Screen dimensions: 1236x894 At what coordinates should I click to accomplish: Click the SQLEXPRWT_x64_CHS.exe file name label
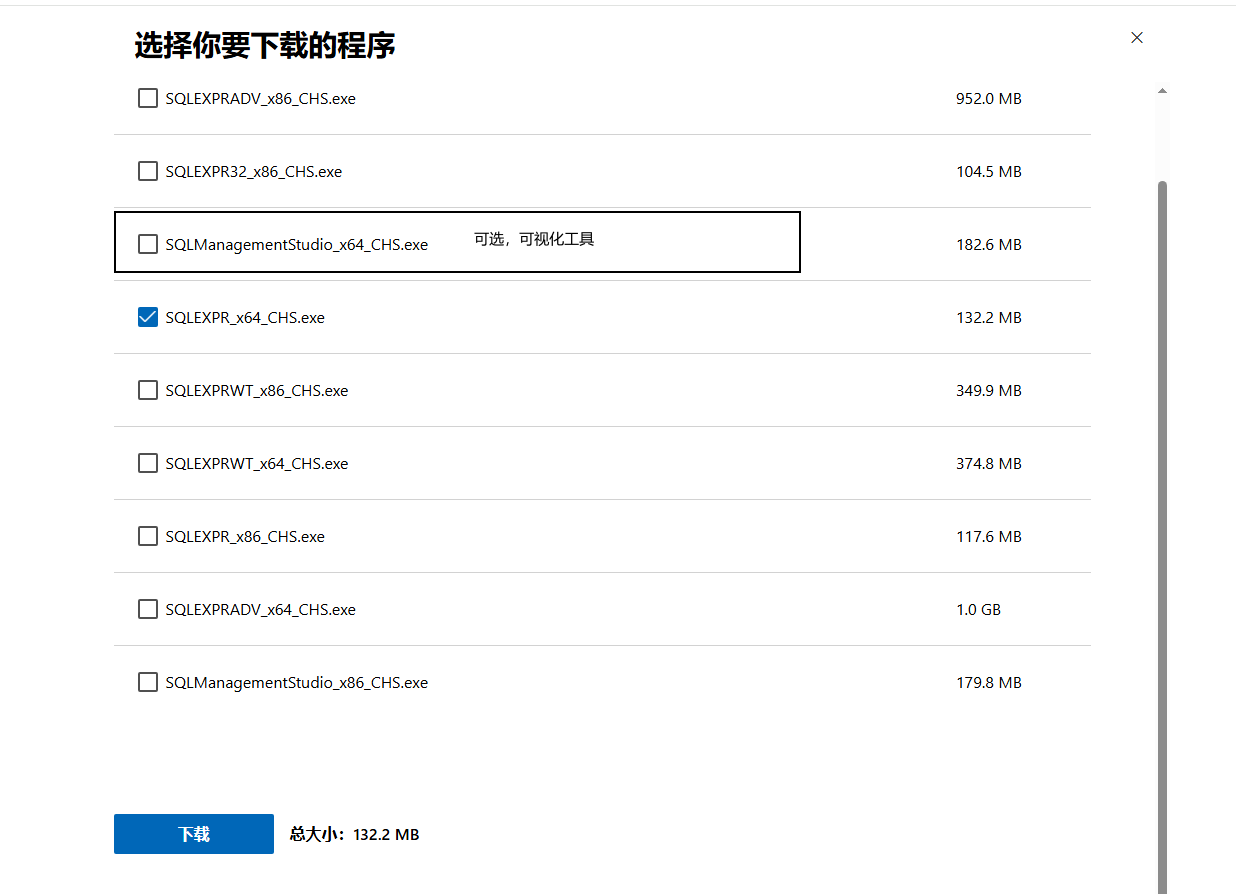(x=257, y=464)
